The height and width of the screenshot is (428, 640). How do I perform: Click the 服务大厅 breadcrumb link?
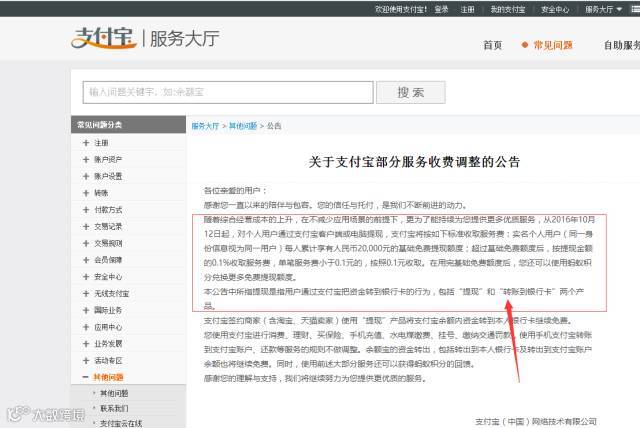point(205,126)
